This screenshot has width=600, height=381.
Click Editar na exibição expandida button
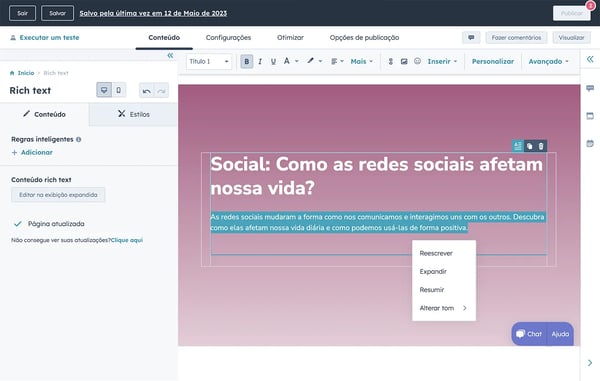click(58, 195)
